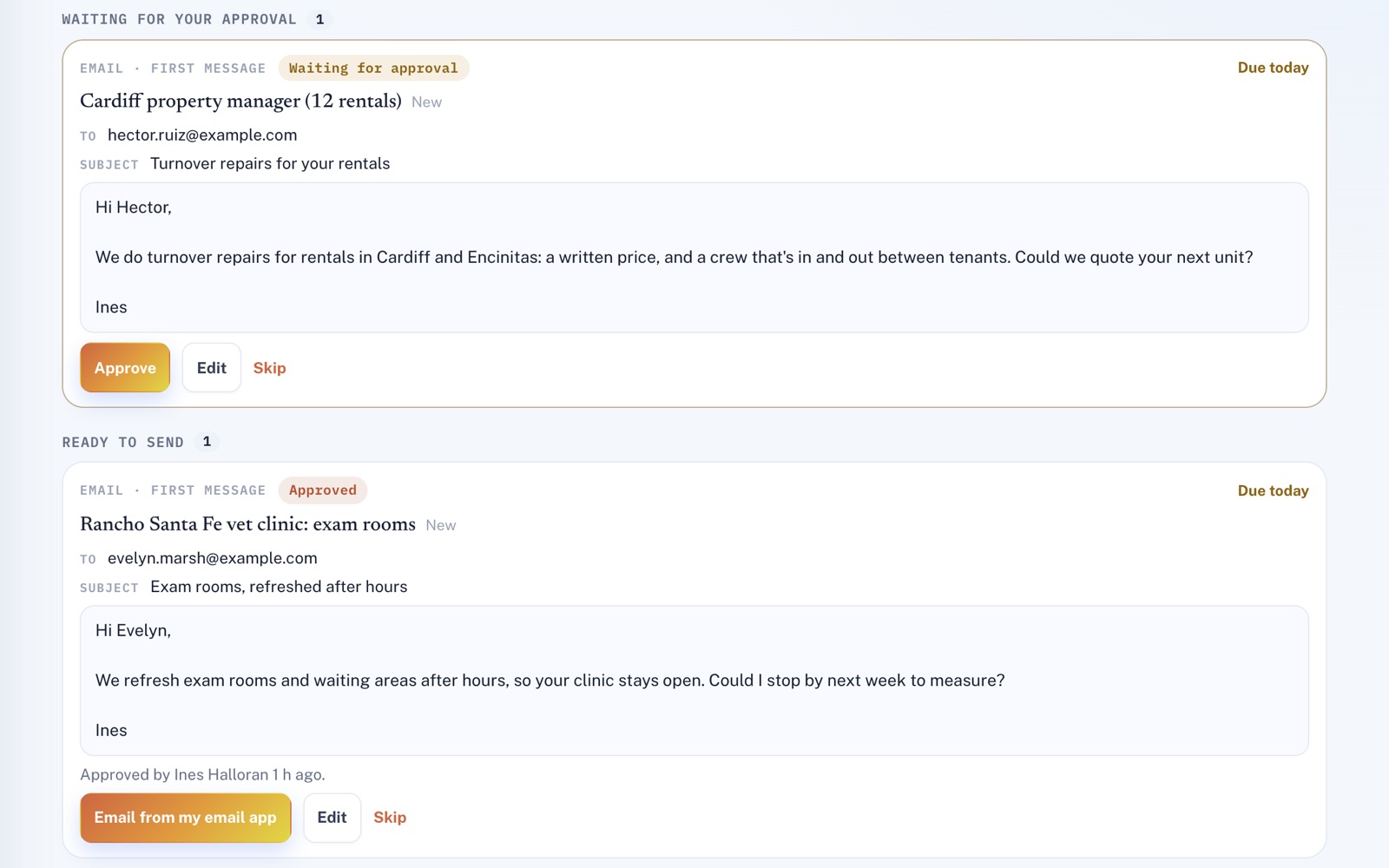Skip the Cardiff property manager message
The width and height of the screenshot is (1389, 868).
(269, 368)
